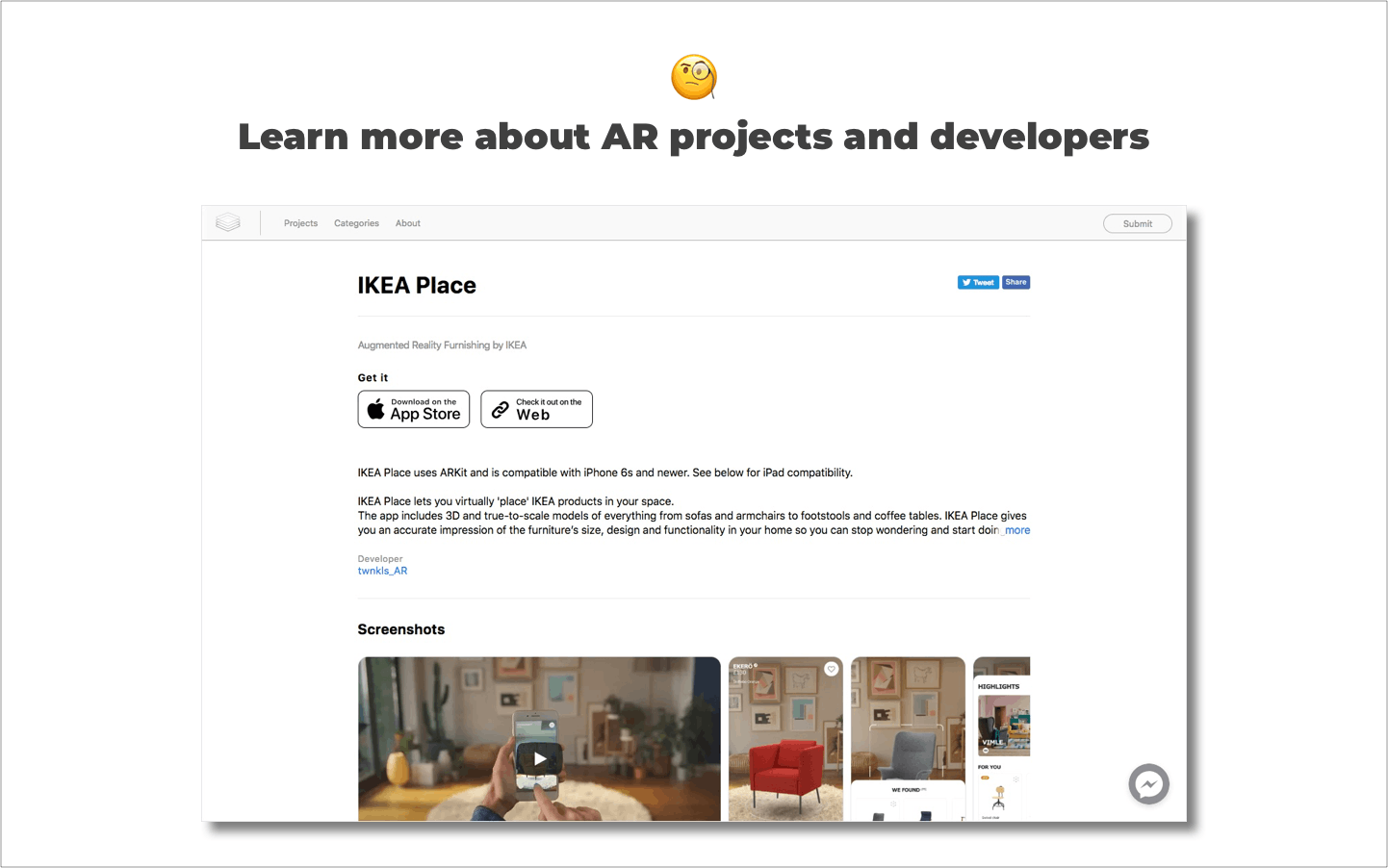Click the IKEA Place title
The height and width of the screenshot is (868, 1388).
tap(417, 286)
